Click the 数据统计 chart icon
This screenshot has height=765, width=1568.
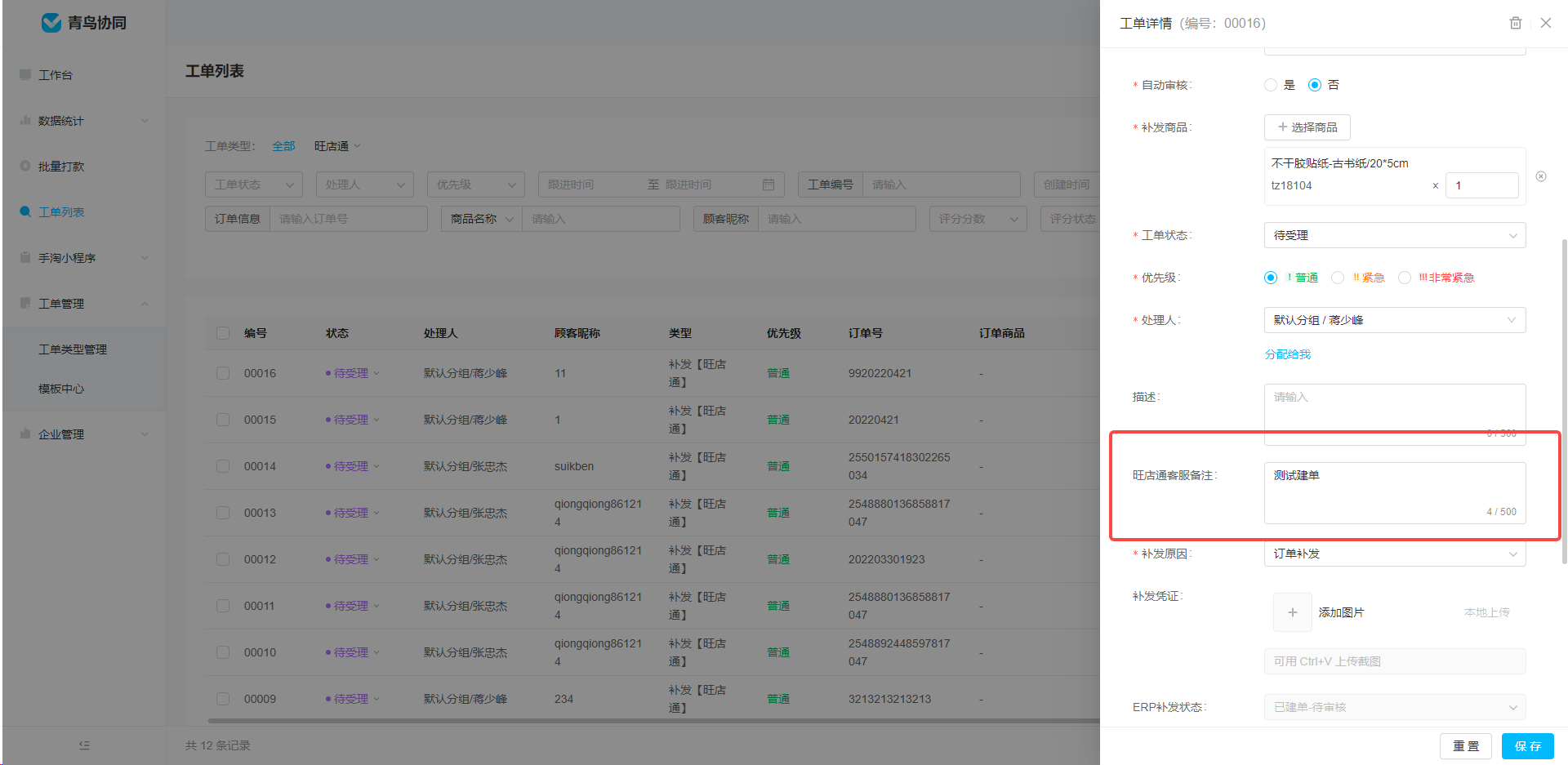coord(25,120)
